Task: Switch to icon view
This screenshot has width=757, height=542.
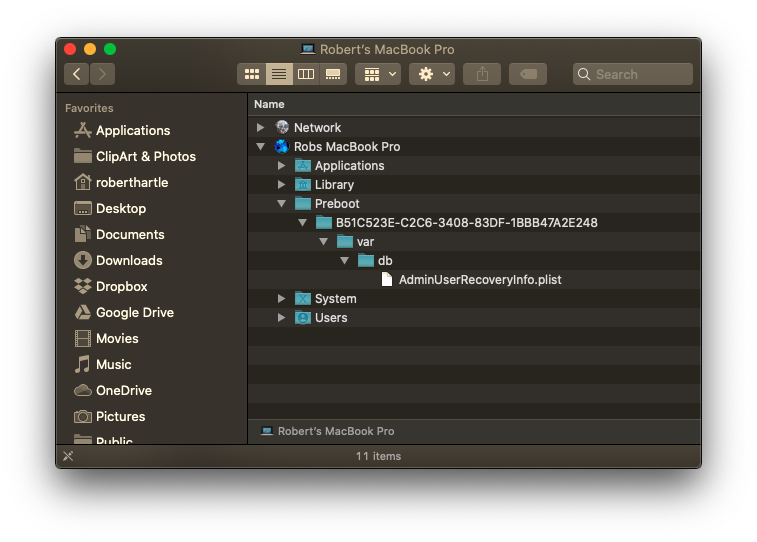Action: (x=252, y=74)
